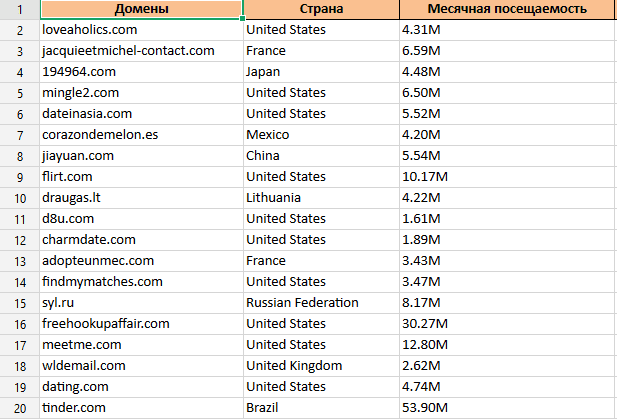Click the Lithuania country cell

(321, 198)
